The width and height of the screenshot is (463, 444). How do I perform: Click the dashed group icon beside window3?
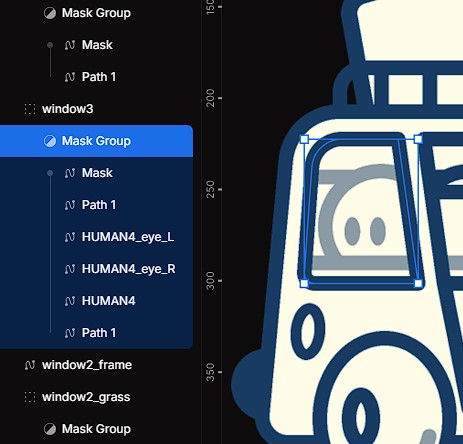[x=30, y=109]
